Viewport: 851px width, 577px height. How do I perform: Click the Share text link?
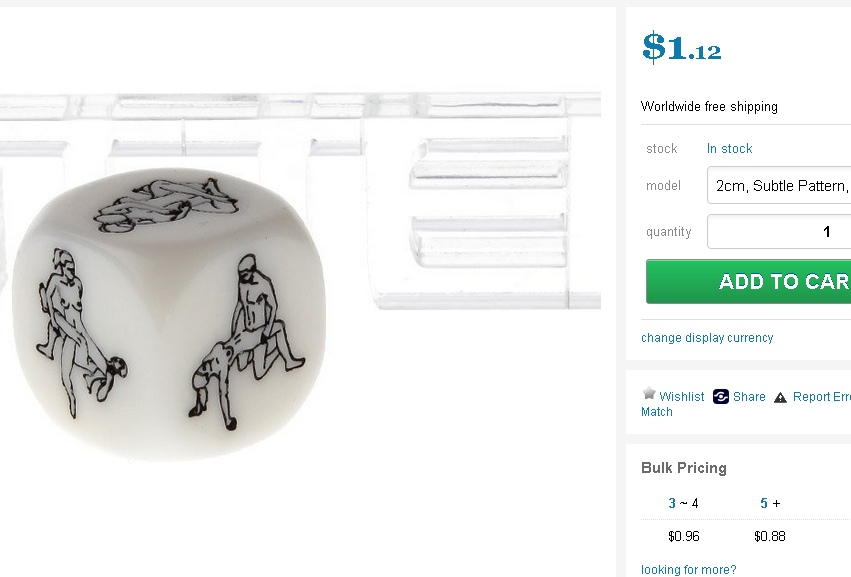[749, 397]
